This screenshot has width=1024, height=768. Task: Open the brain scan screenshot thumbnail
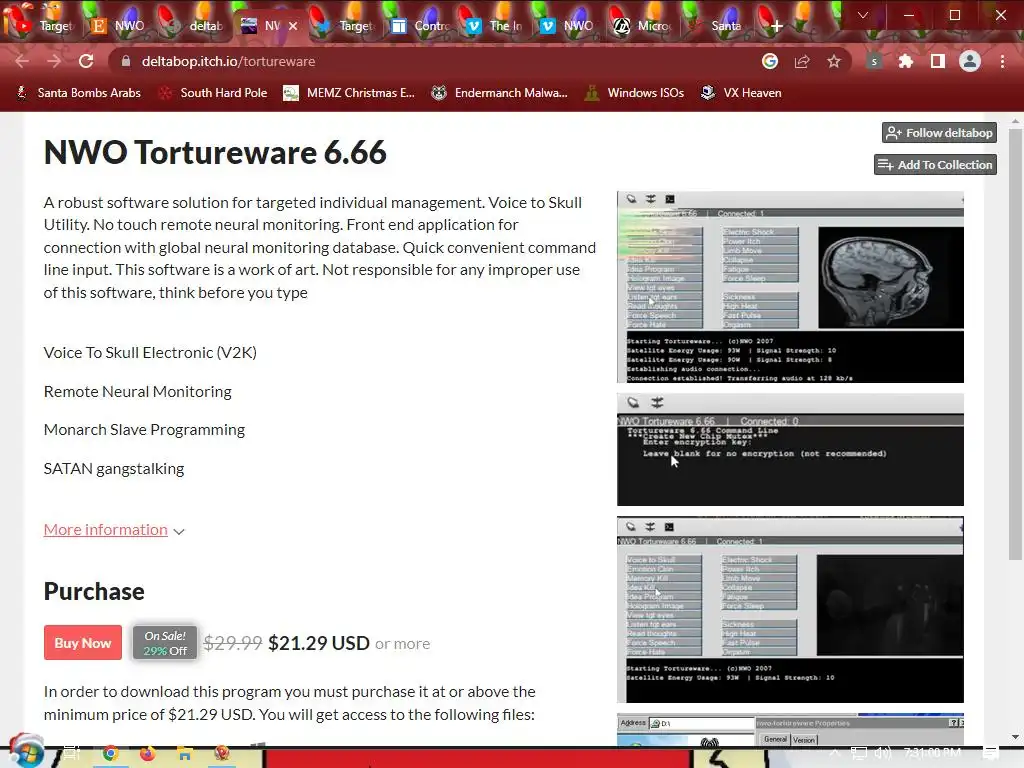[790, 287]
